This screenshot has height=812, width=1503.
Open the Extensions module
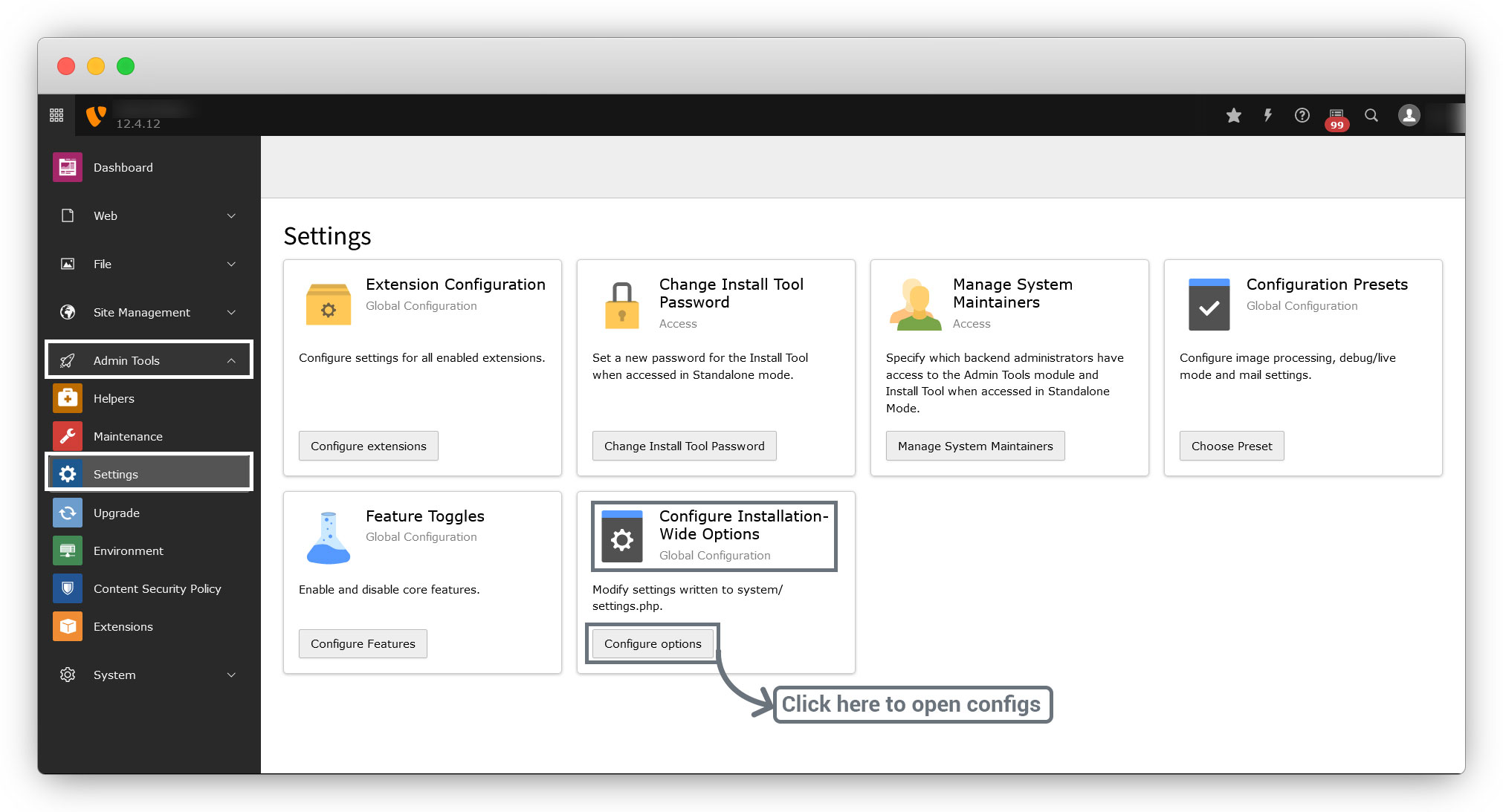coord(123,626)
